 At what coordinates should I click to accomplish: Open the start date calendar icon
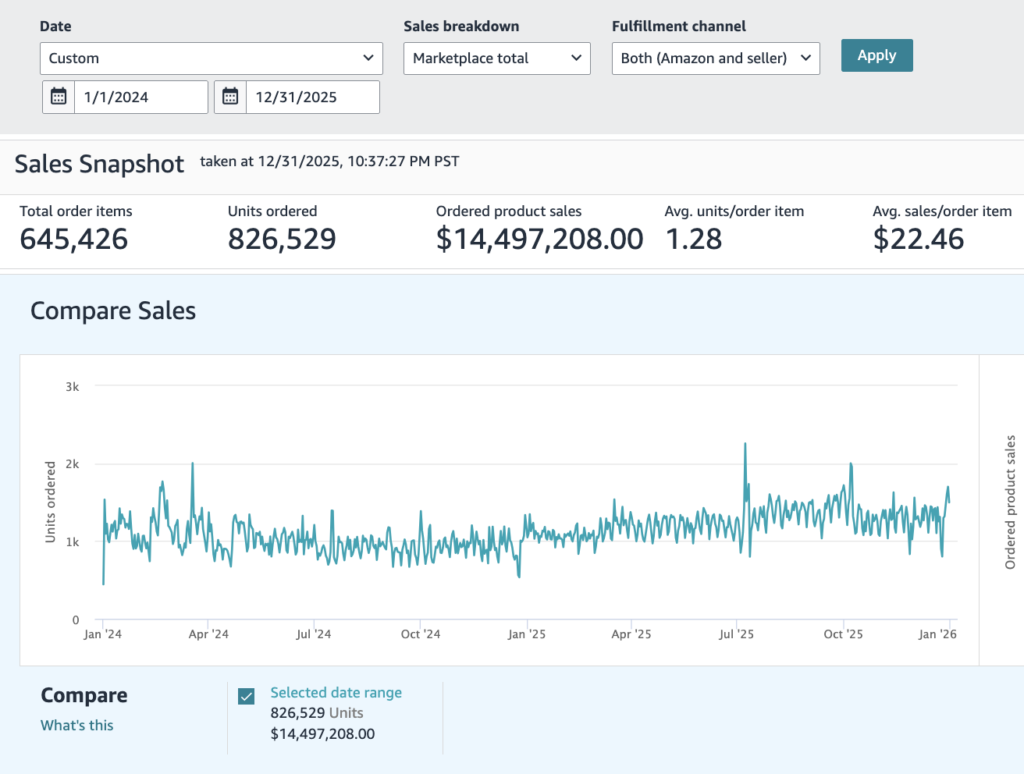pos(59,97)
